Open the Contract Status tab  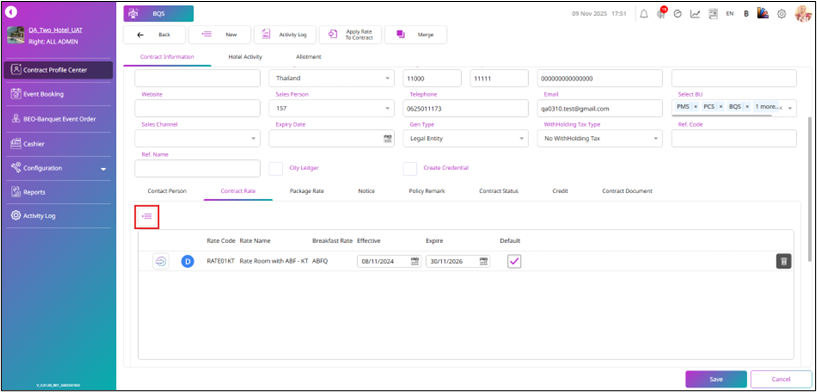click(499, 191)
